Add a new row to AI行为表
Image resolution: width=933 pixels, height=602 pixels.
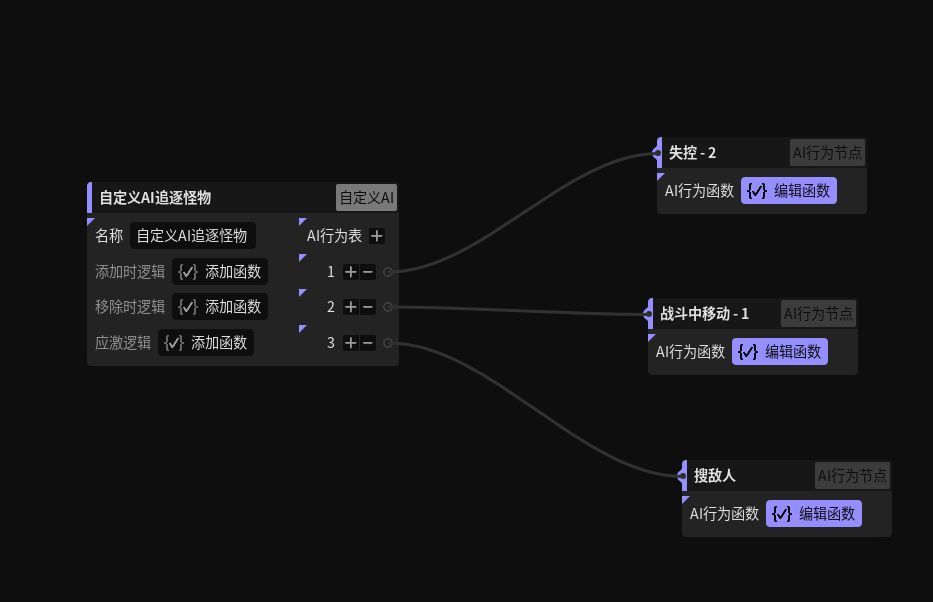click(x=377, y=236)
